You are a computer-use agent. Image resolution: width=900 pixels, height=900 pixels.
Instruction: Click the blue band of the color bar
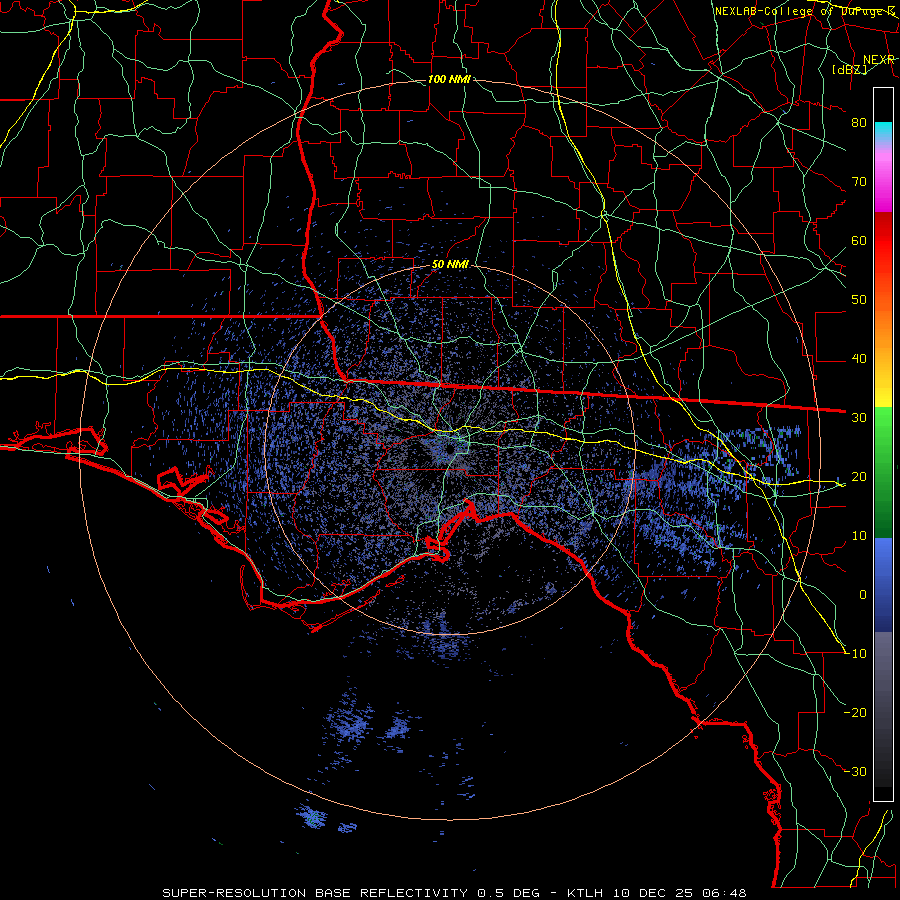click(883, 585)
